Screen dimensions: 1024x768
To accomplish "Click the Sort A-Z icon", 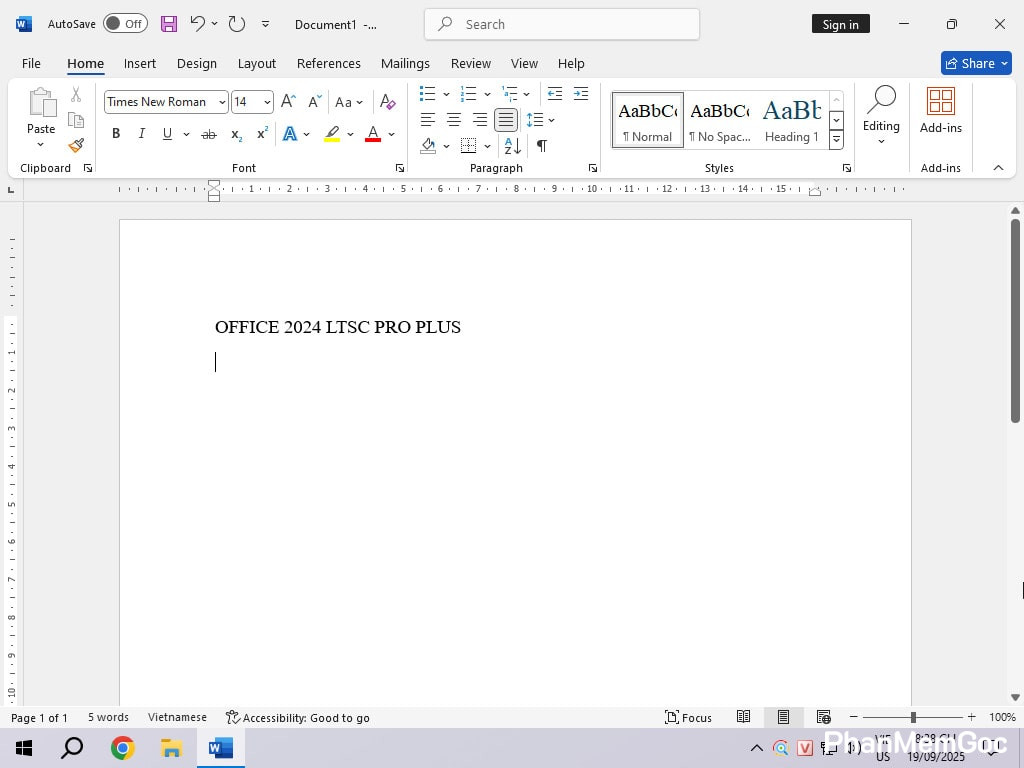I will [x=512, y=146].
